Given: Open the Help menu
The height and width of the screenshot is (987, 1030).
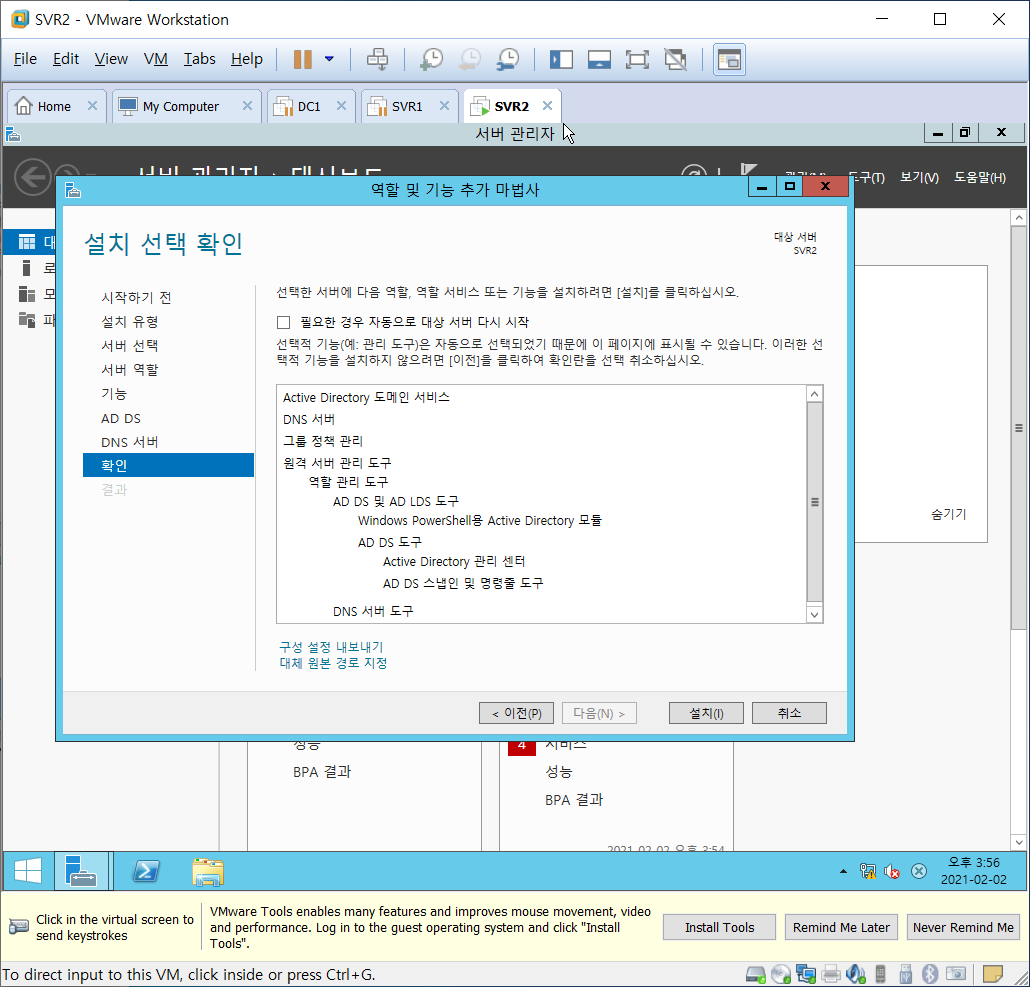Looking at the screenshot, I should pos(246,59).
